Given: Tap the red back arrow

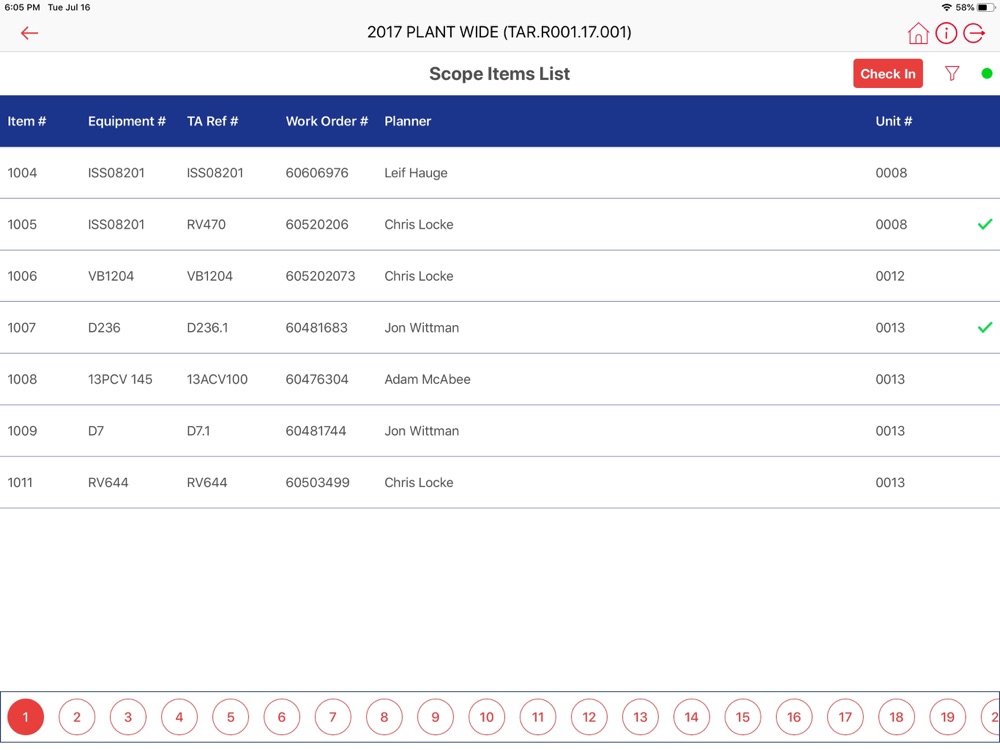Looking at the screenshot, I should 29,33.
